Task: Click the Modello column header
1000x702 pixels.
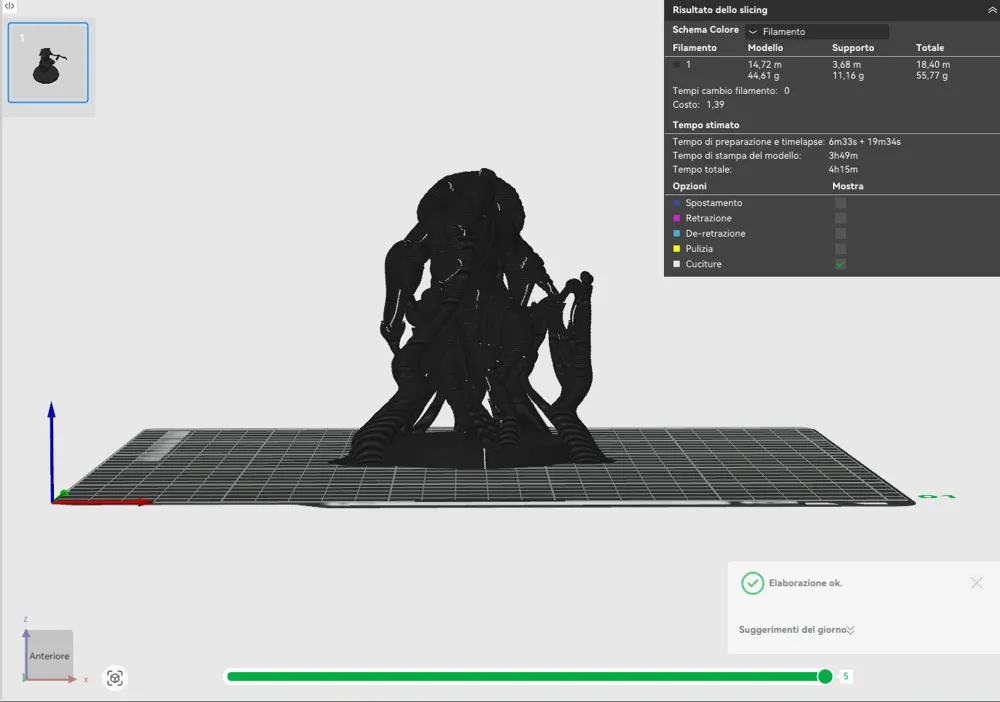Action: (x=765, y=48)
